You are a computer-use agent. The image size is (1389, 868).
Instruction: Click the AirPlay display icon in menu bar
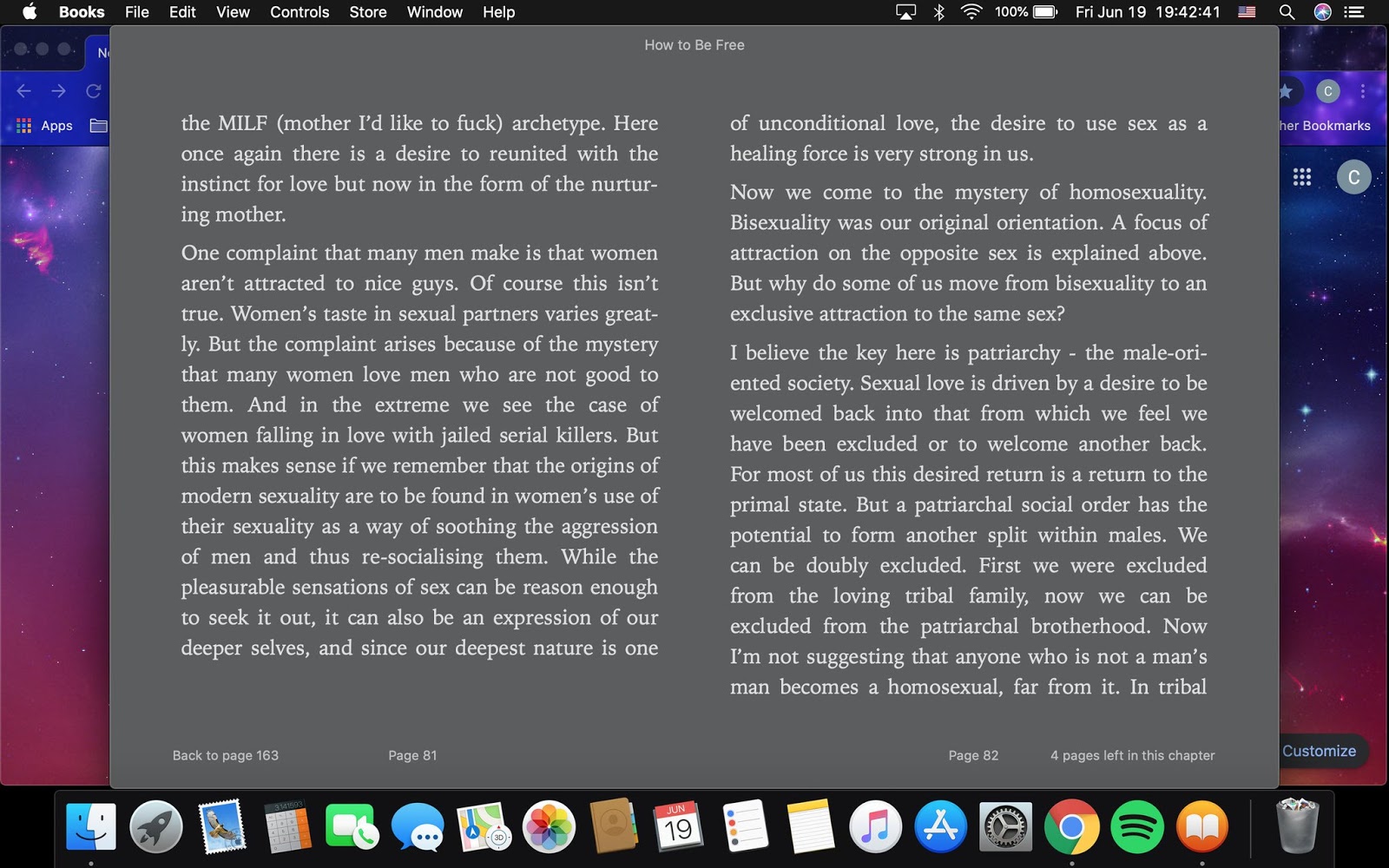coord(905,12)
